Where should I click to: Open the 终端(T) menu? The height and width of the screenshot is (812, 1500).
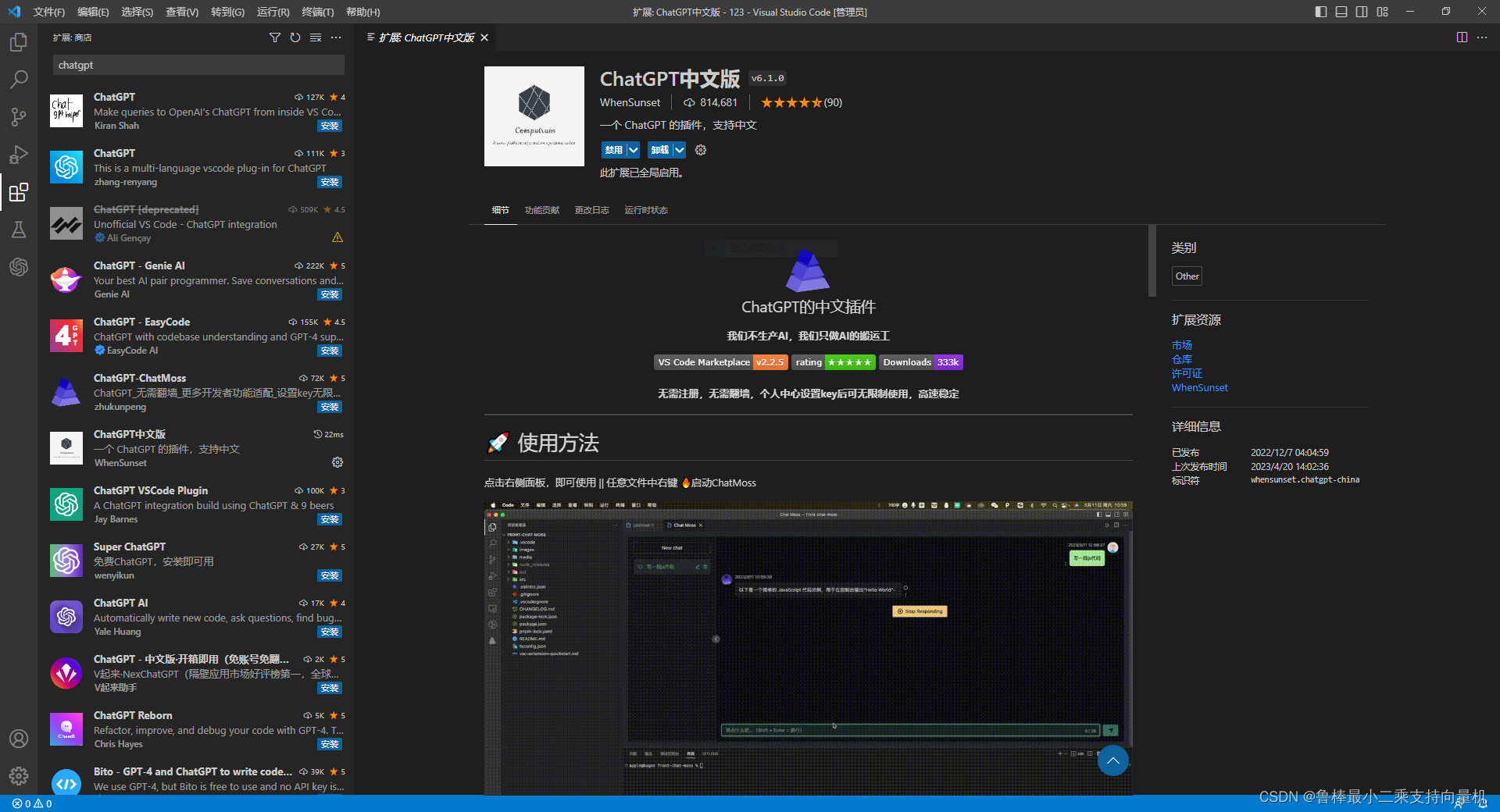(318, 12)
